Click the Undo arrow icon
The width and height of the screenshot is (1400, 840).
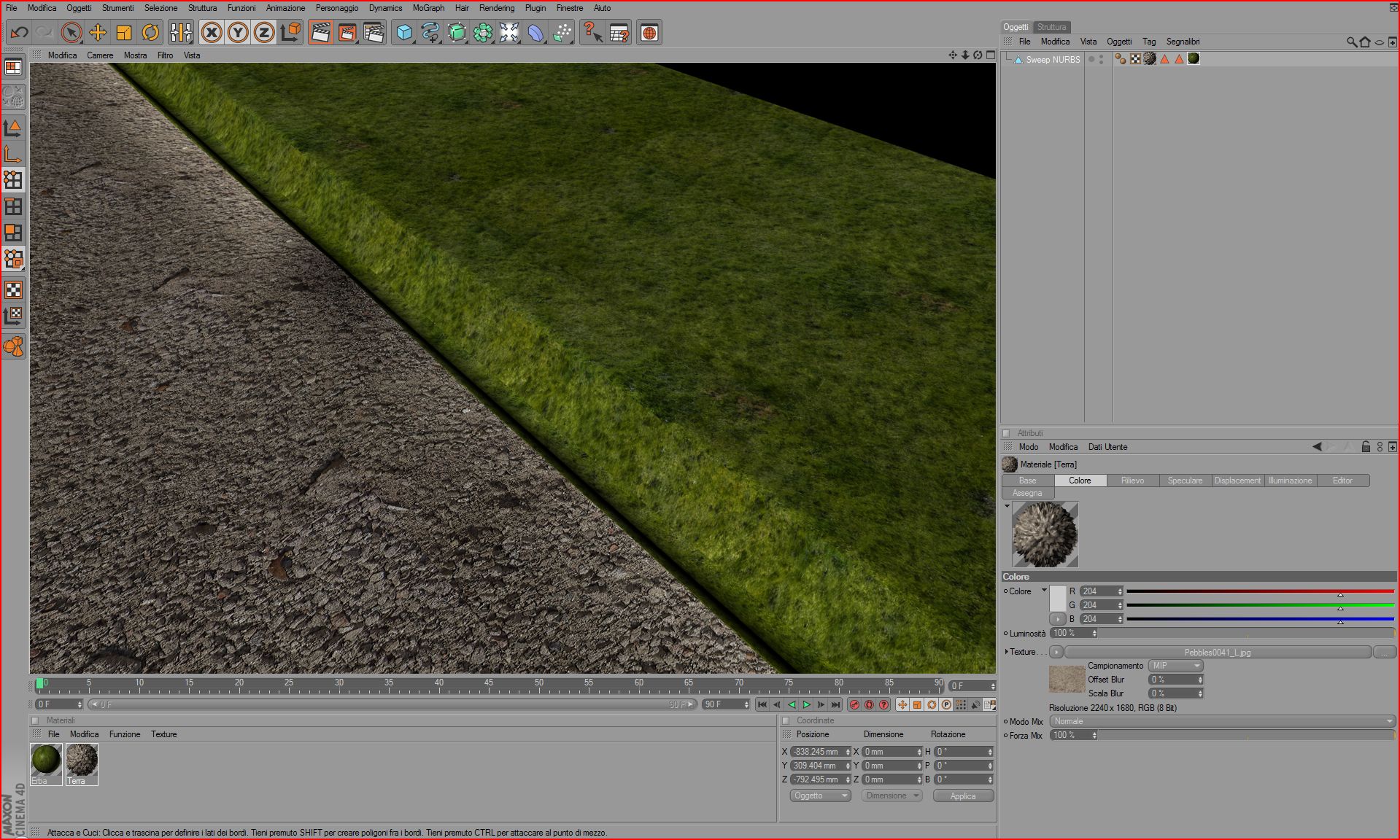point(19,33)
